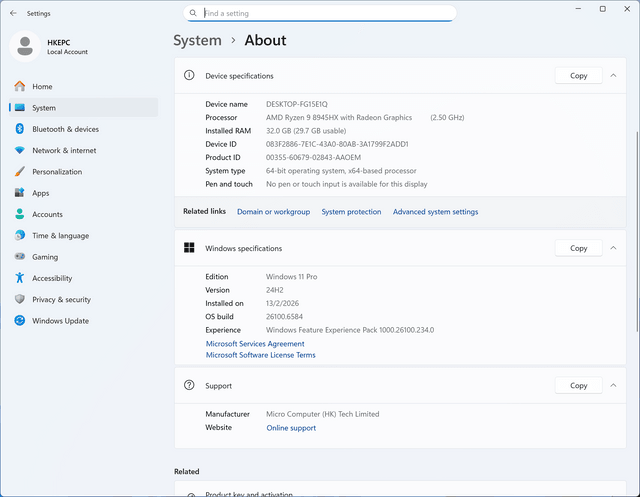
Task: Collapse the Support section chevron
Action: point(613,385)
